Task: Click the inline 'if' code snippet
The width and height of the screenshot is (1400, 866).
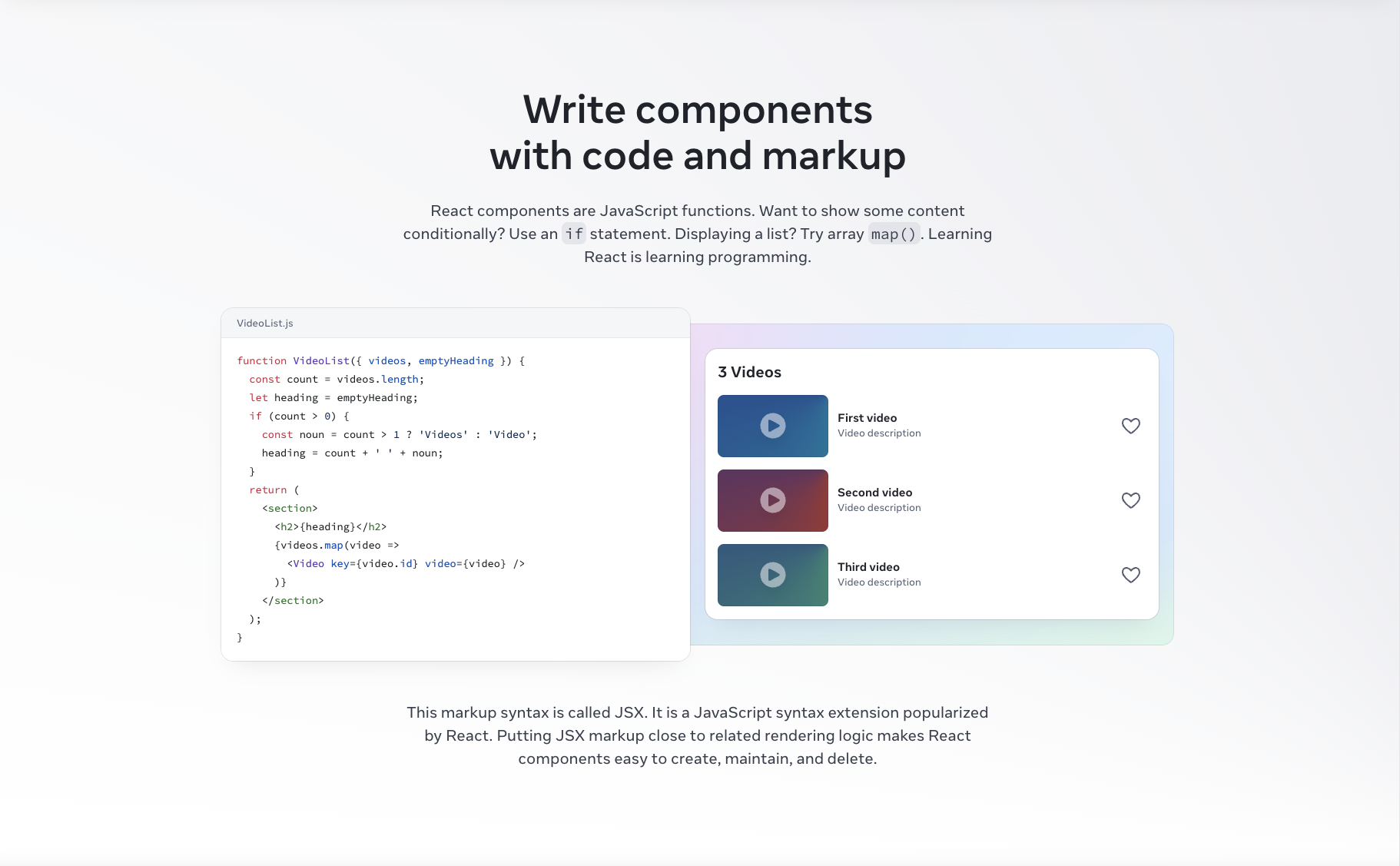Action: (x=574, y=234)
